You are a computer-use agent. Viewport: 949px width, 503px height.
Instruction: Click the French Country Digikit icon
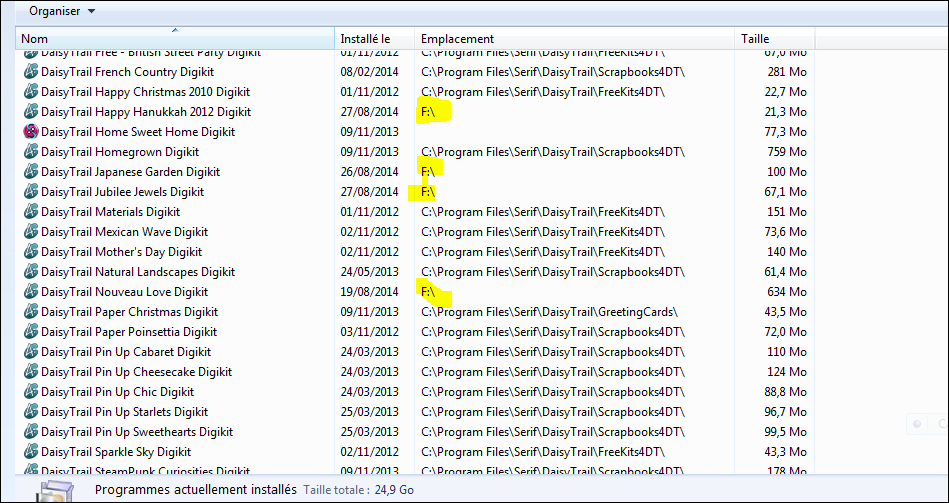31,72
